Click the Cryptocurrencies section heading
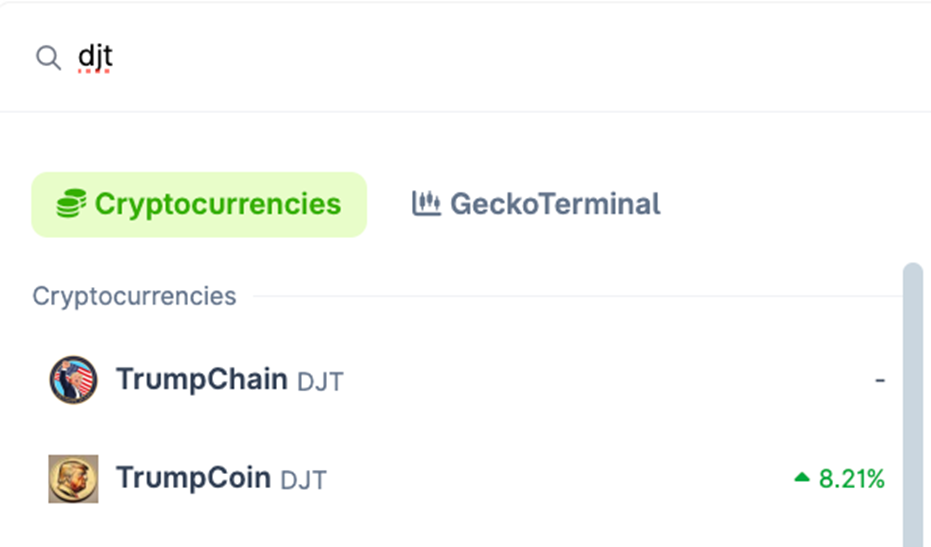Screen dimensions: 931x547 (134, 296)
